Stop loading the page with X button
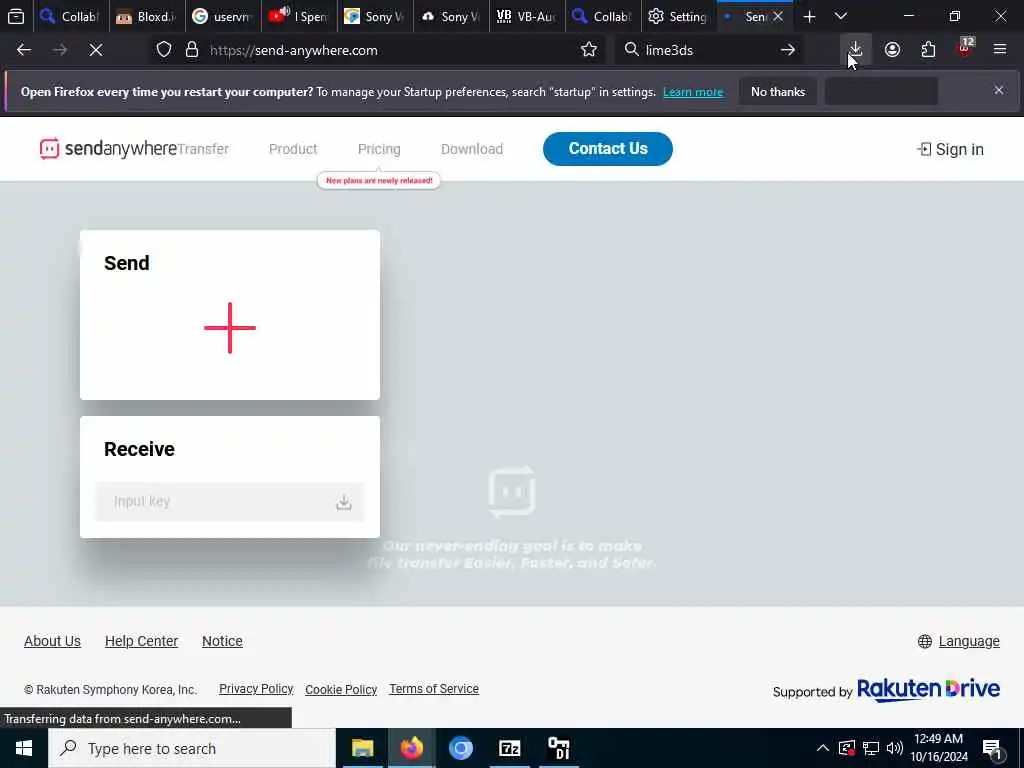Viewport: 1024px width, 768px height. pyautogui.click(x=95, y=50)
